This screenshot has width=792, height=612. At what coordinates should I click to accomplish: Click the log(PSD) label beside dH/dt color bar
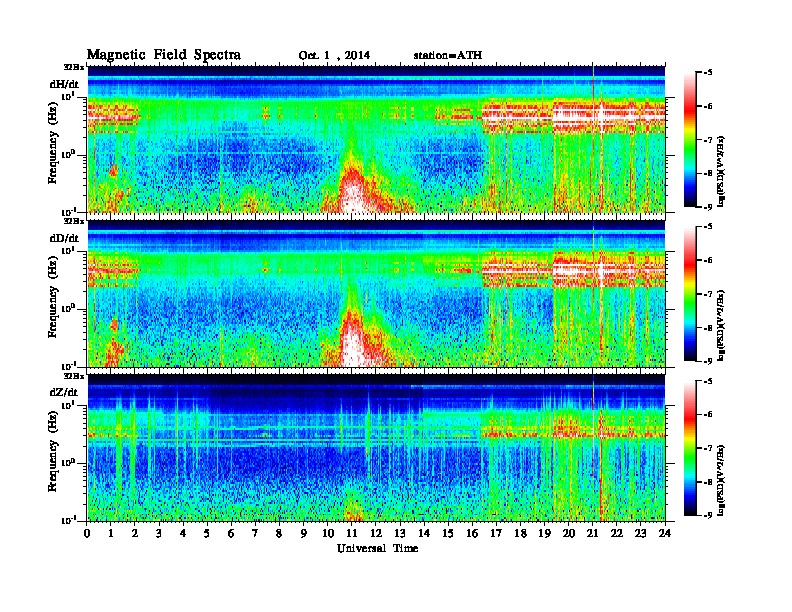[x=722, y=170]
